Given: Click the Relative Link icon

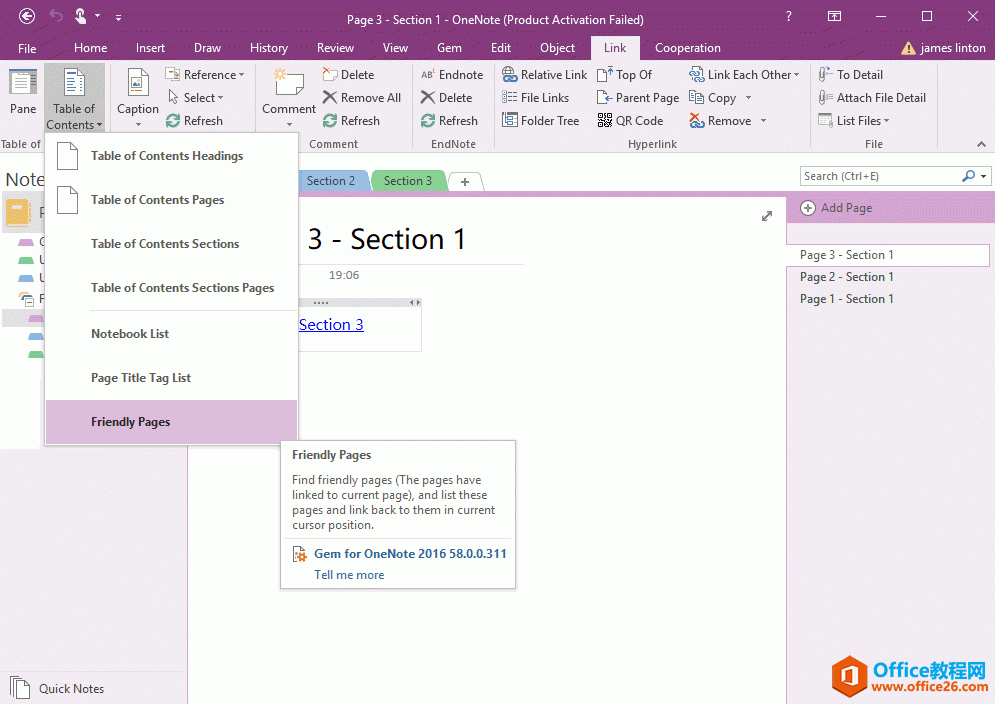Looking at the screenshot, I should [510, 75].
